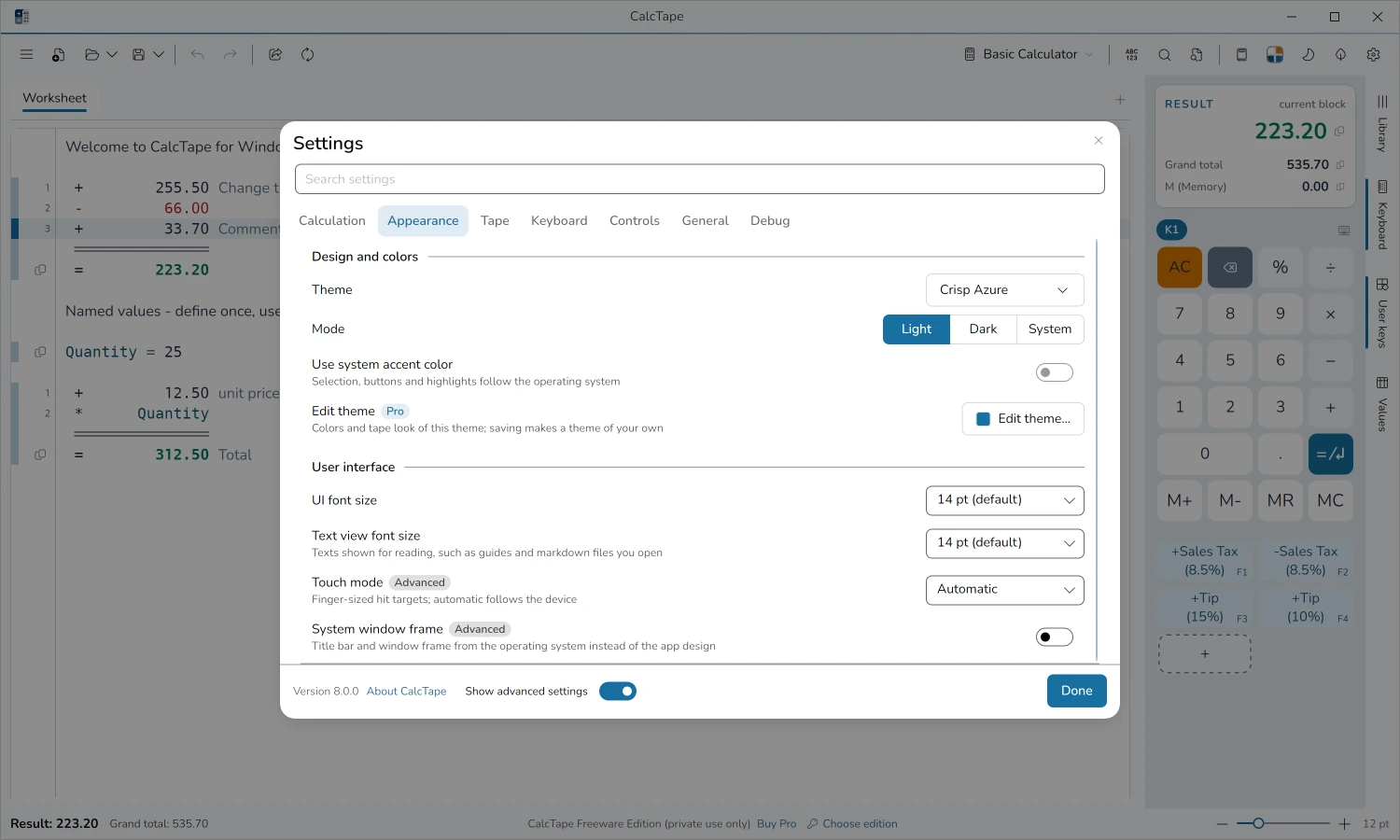The image size is (1400, 840).
Task: Open the hamburger main menu
Action: click(26, 54)
